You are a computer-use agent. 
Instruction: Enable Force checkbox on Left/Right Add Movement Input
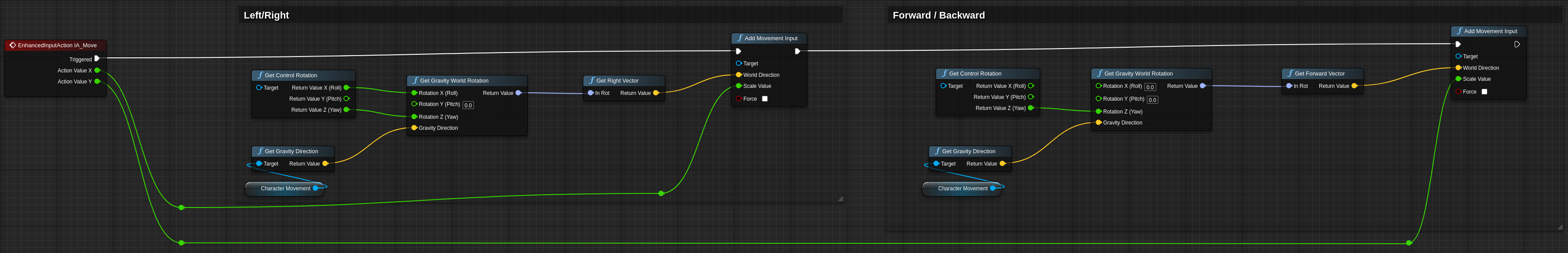click(x=765, y=99)
